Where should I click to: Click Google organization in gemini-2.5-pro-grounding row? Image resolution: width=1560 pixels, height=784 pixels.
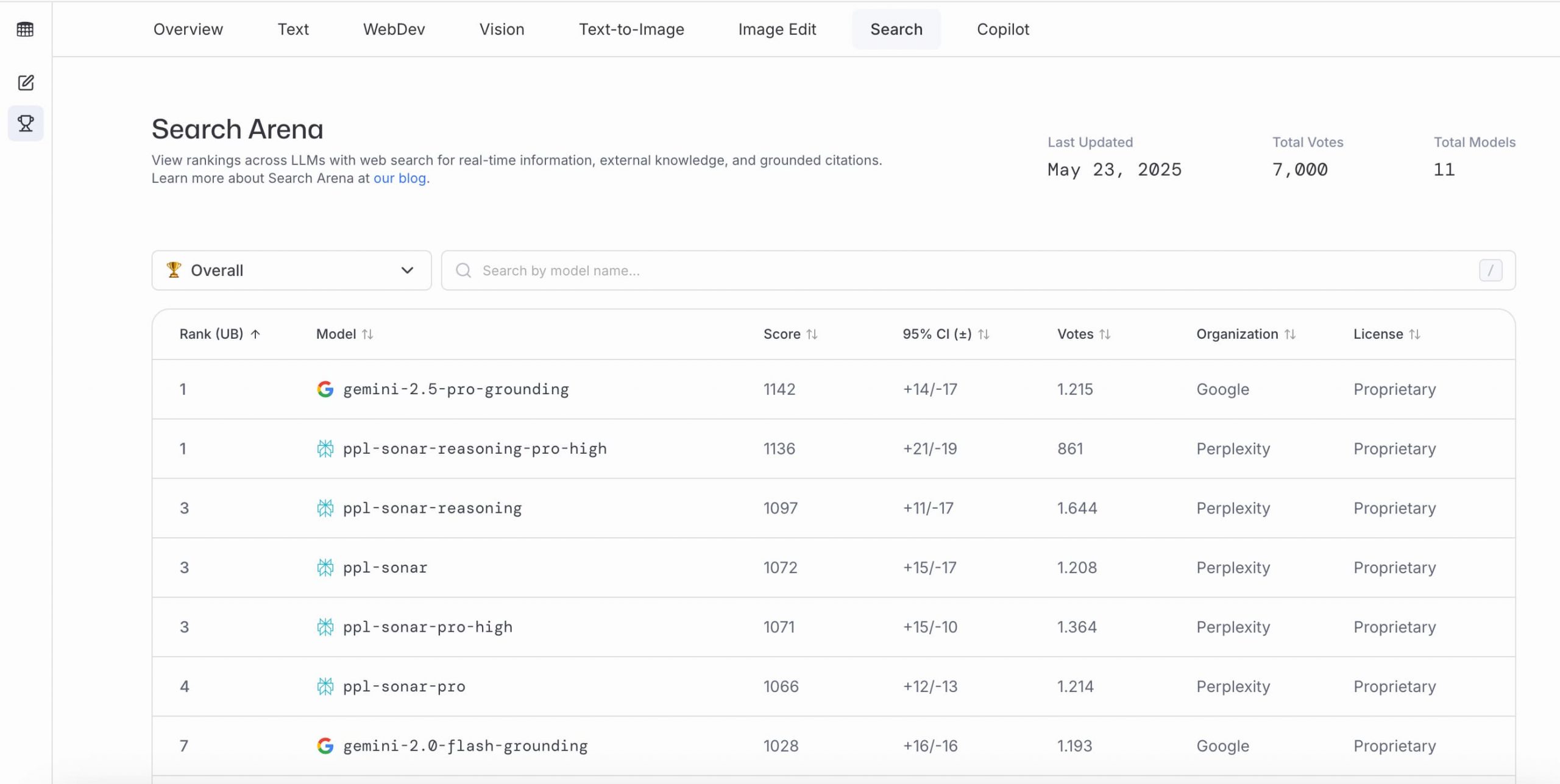coord(1222,389)
